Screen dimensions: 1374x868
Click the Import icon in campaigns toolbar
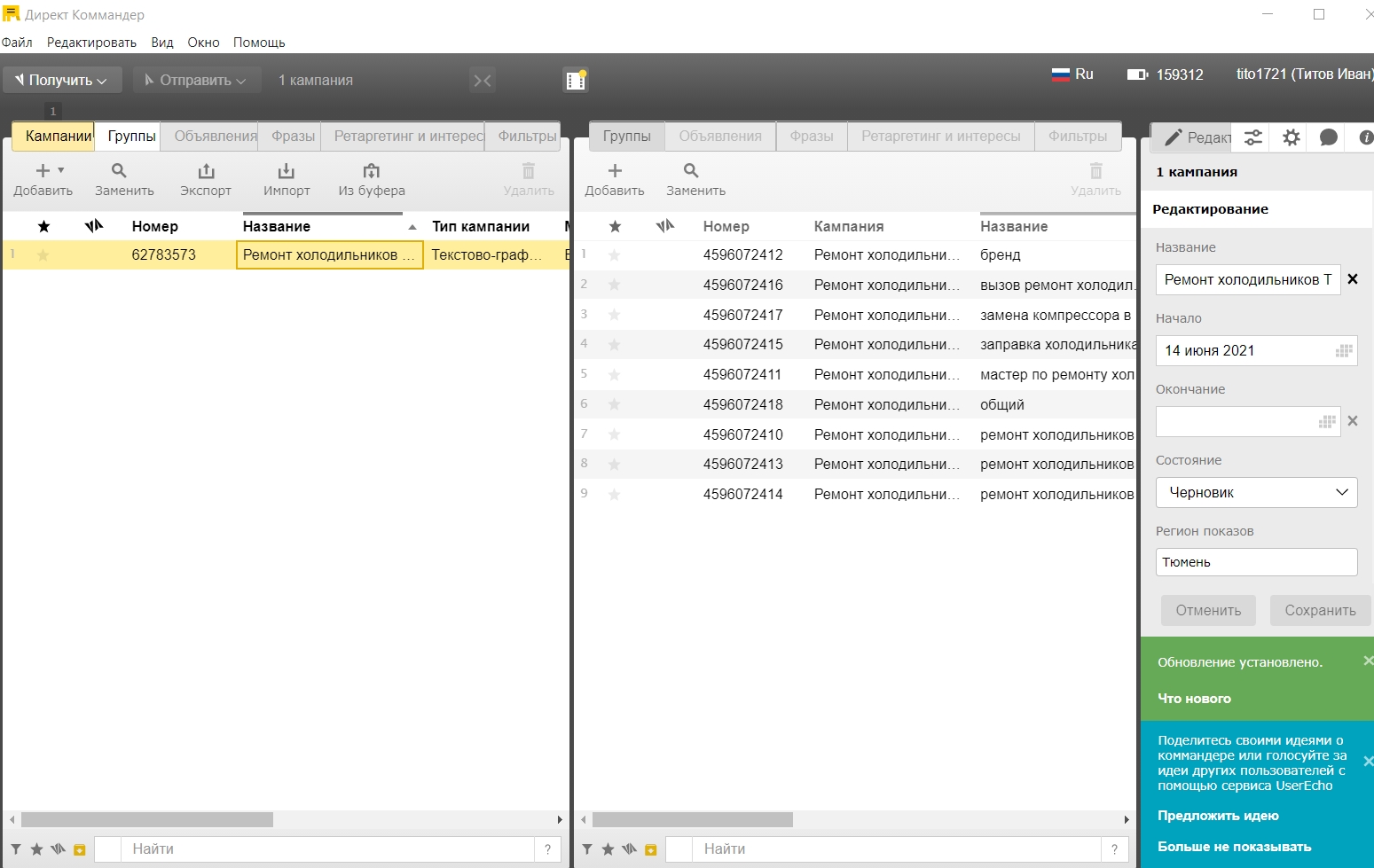[x=286, y=171]
